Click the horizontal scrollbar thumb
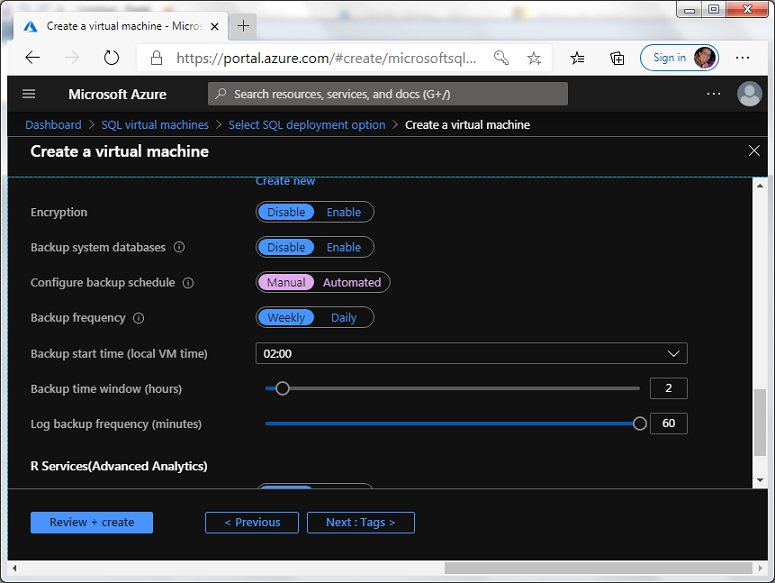This screenshot has width=775, height=583. pos(598,568)
